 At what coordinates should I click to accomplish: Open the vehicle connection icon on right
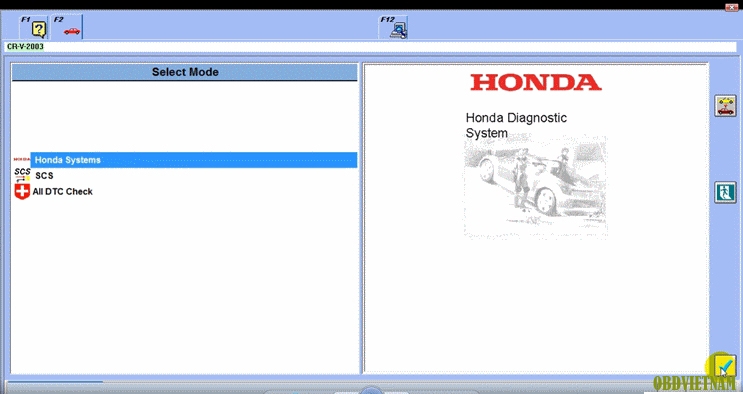725,106
